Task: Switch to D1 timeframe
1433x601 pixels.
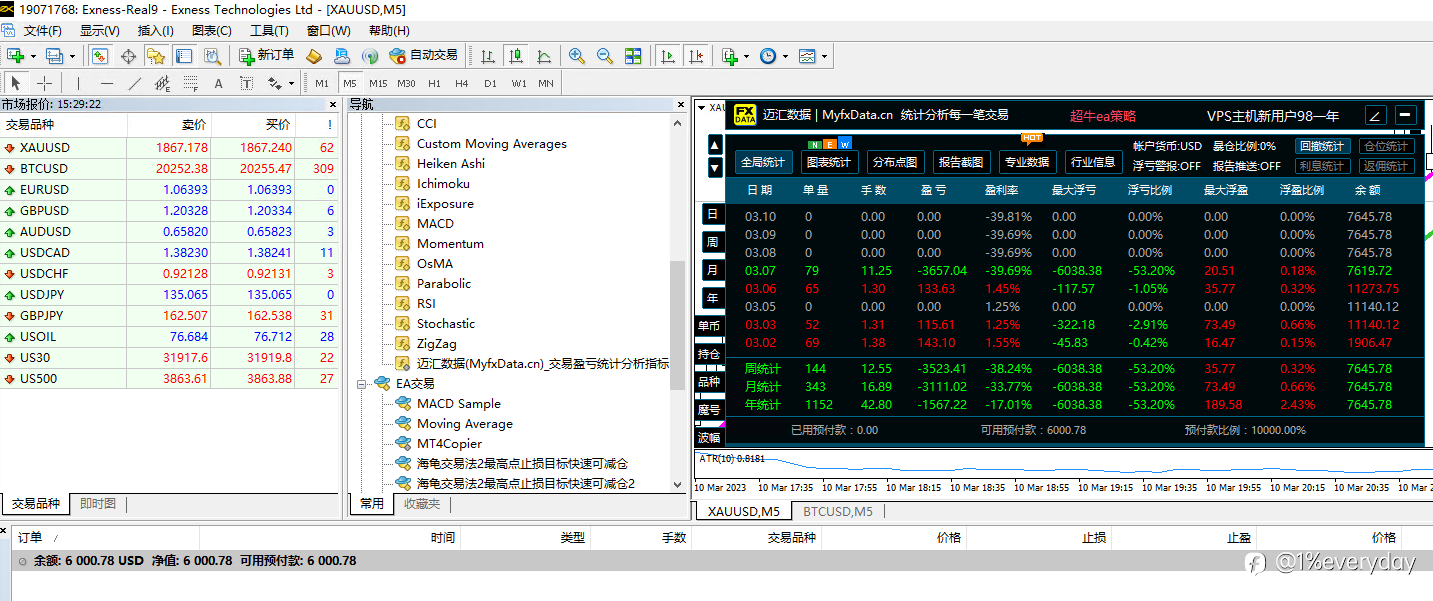Action: 490,83
